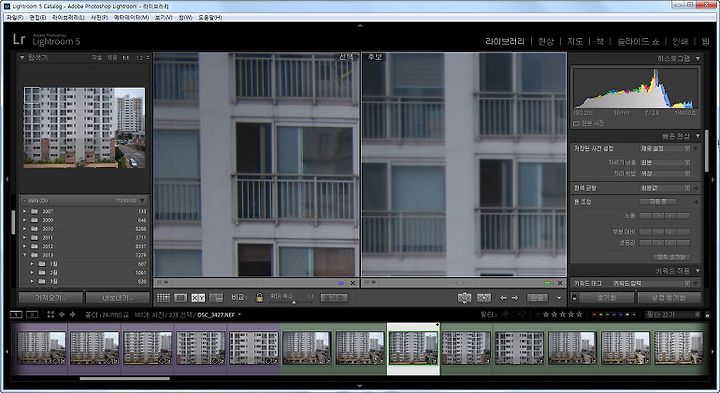Open the 편집(E) menu
The image size is (720, 393).
point(38,17)
